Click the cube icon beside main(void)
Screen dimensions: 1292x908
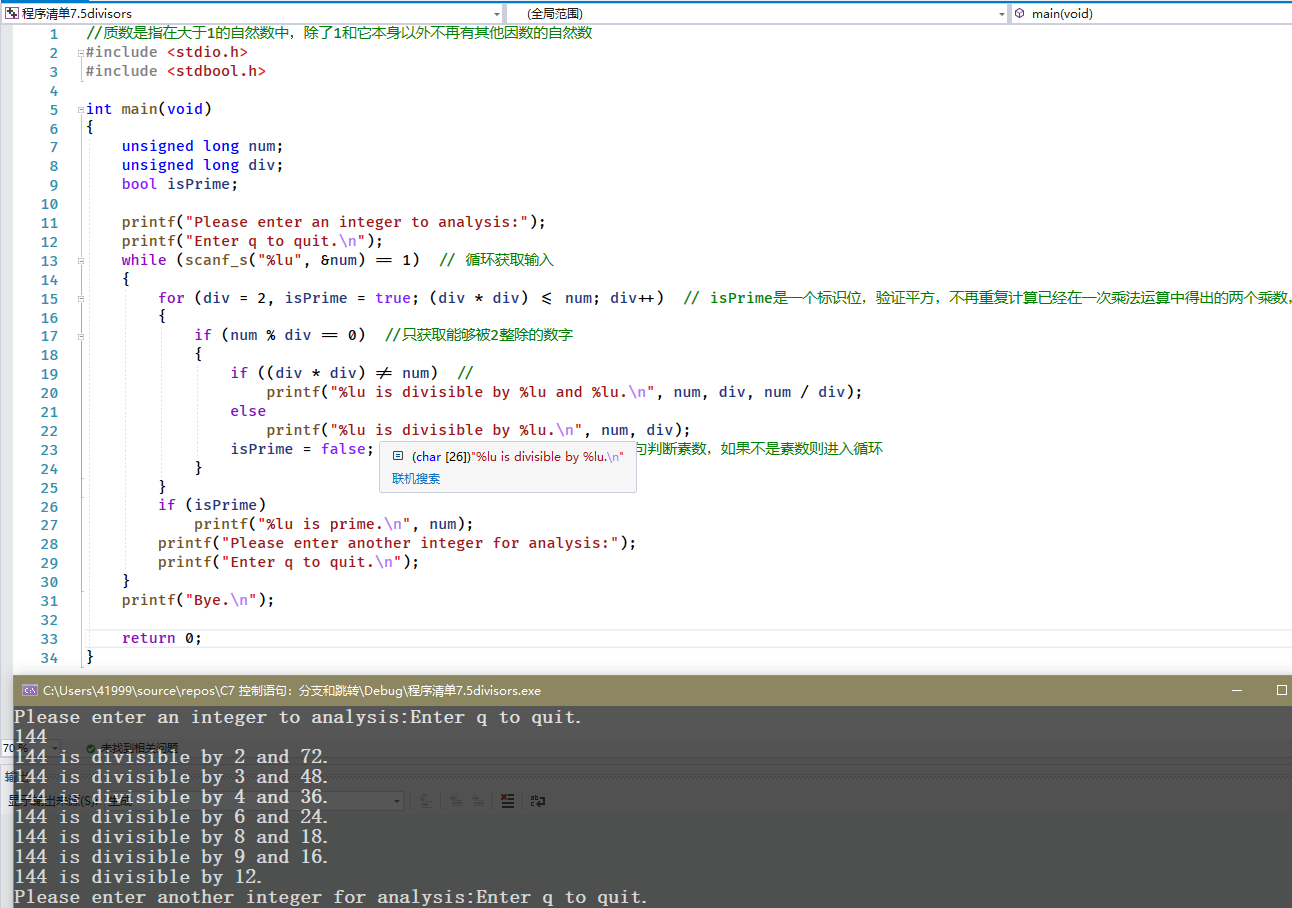coord(1020,14)
